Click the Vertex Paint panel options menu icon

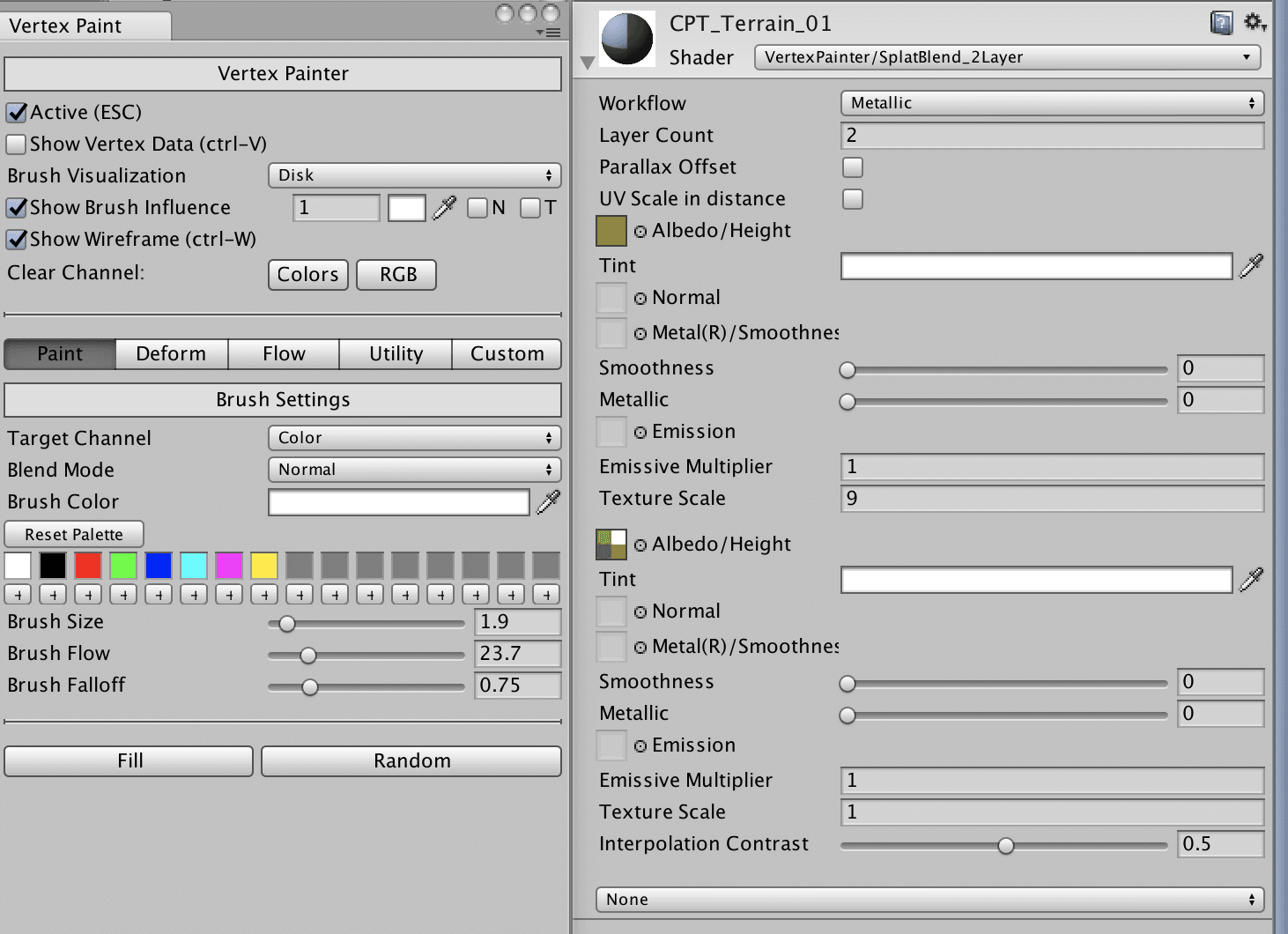pos(548,33)
